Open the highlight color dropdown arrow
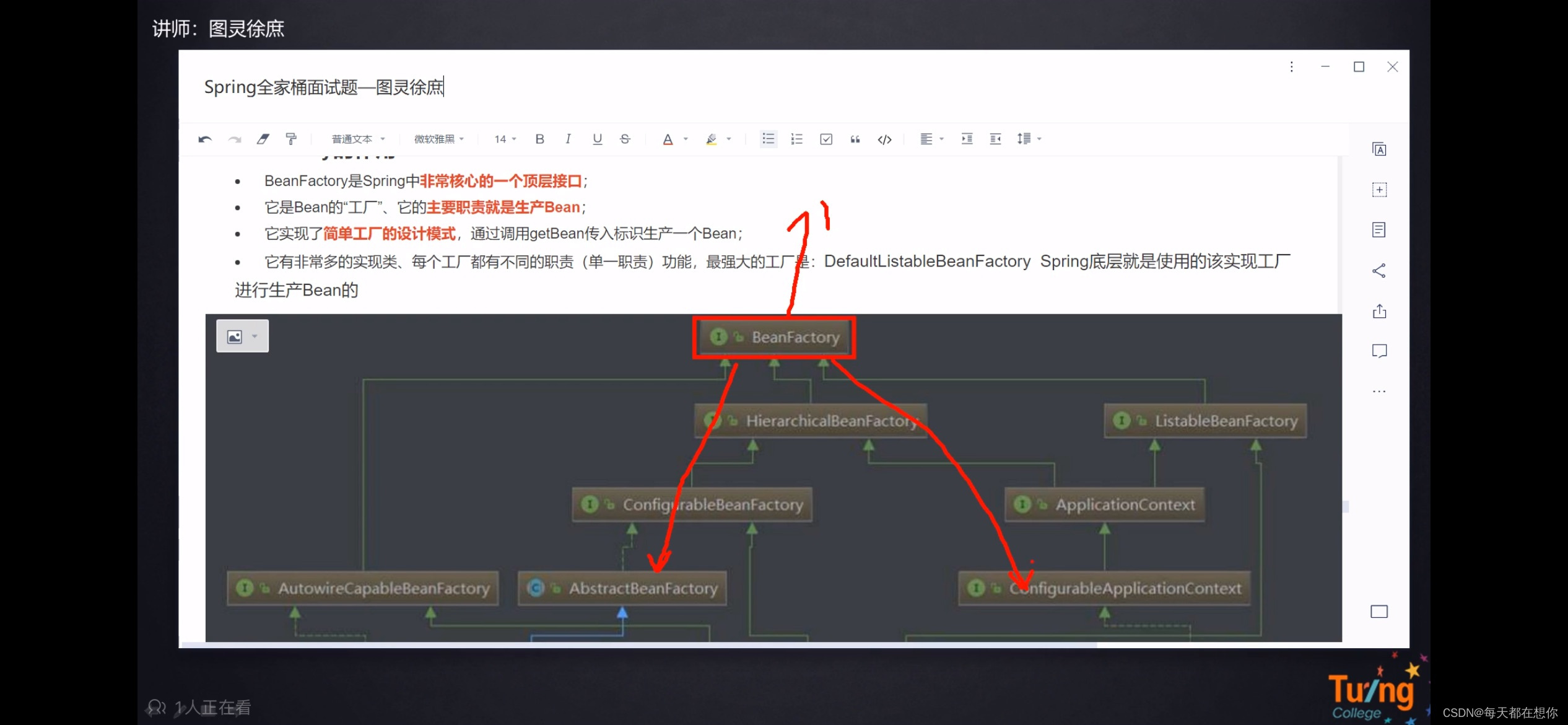1568x725 pixels. tap(729, 139)
